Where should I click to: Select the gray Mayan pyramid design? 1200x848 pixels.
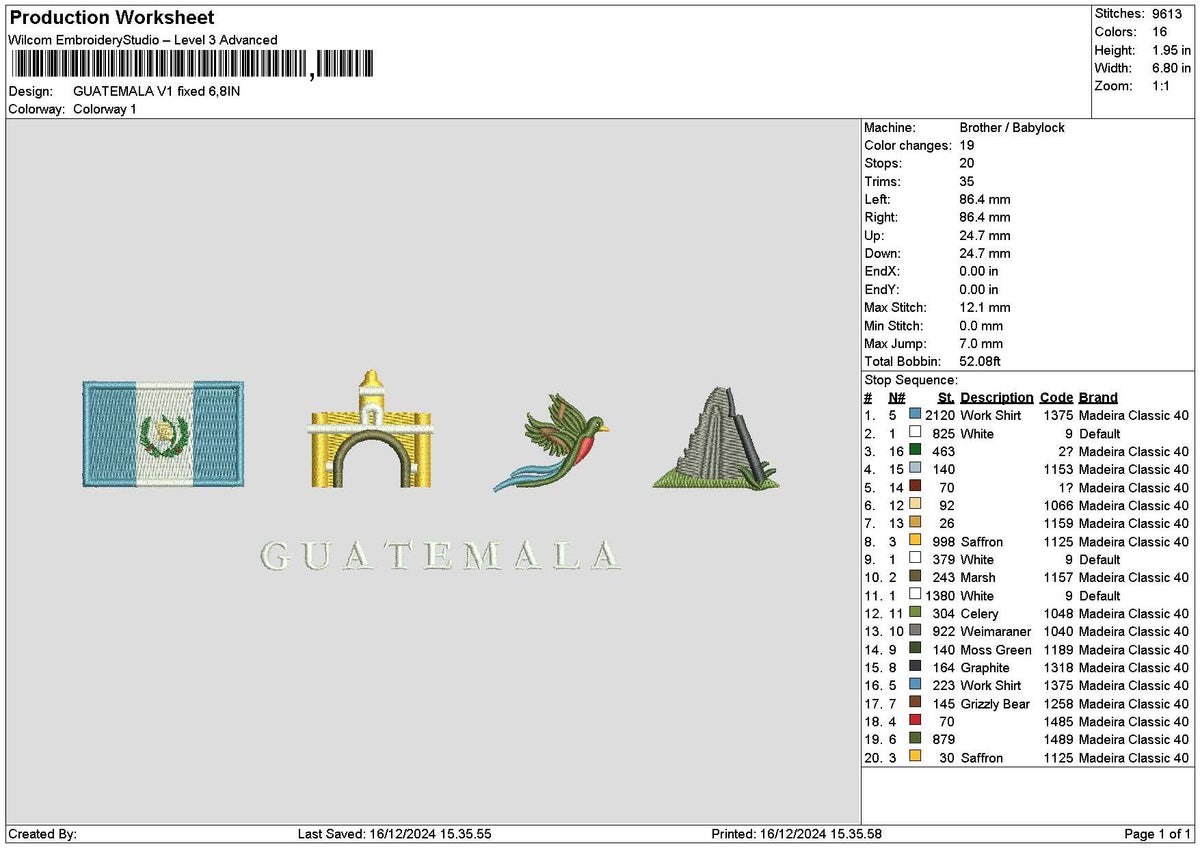click(x=716, y=437)
